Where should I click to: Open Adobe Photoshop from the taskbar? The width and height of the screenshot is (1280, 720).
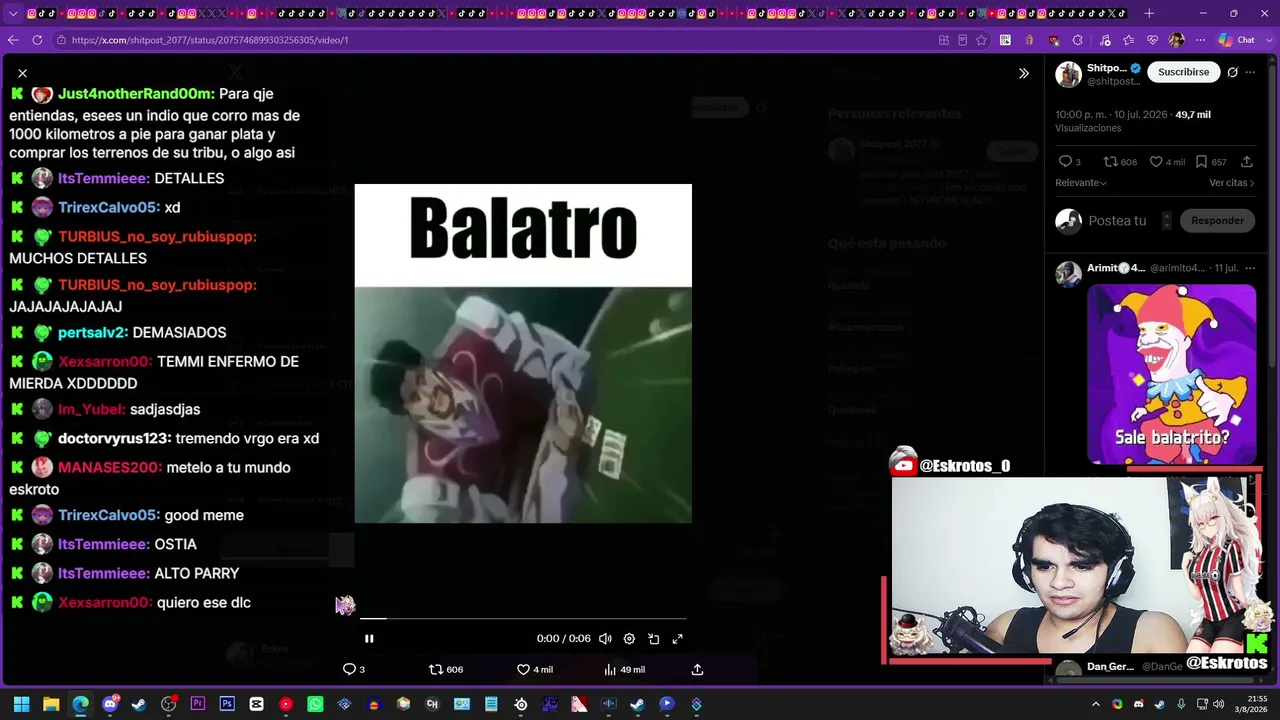(227, 704)
